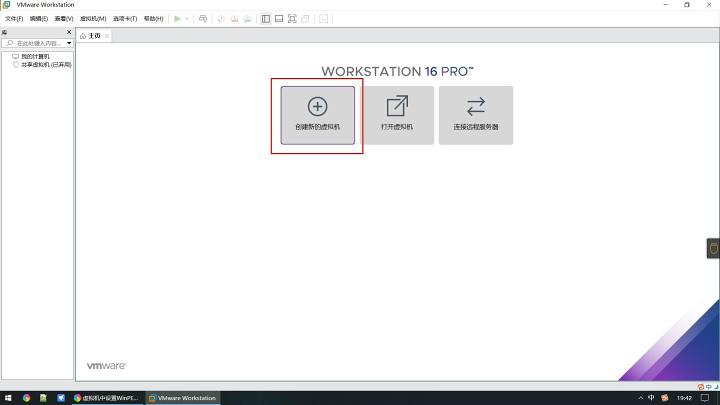Open the 文件(F) menu
This screenshot has width=720, height=405.
click(14, 19)
